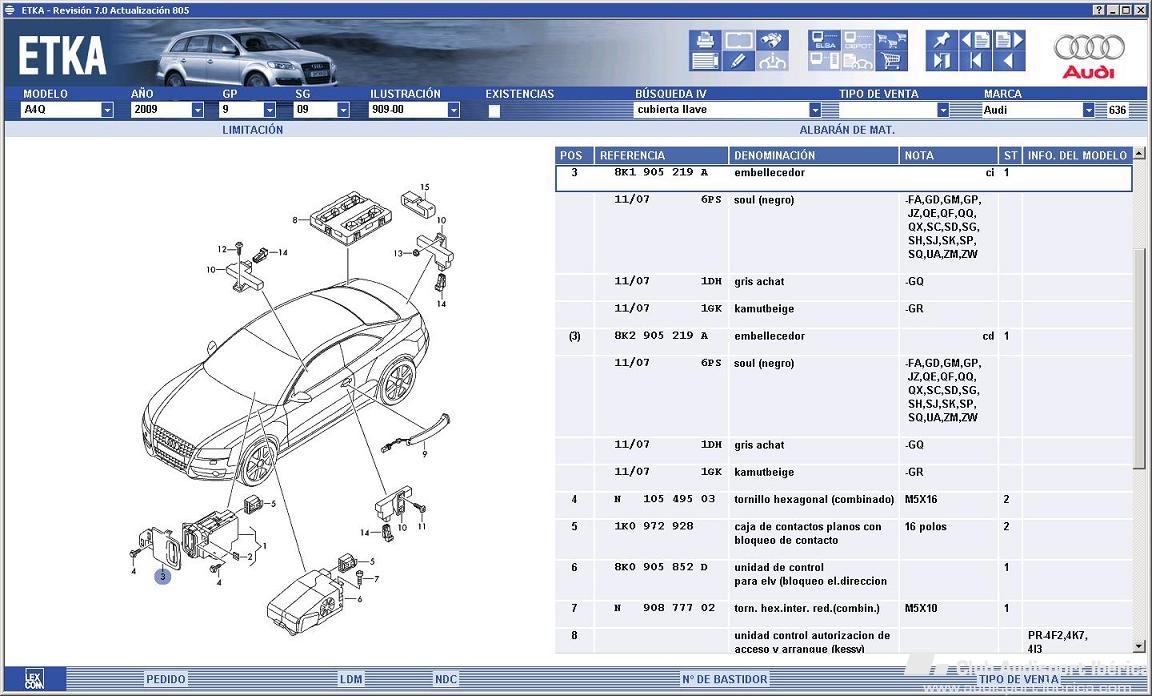Click the document and car icon
Screen dimensions: 1152x696
[857, 62]
